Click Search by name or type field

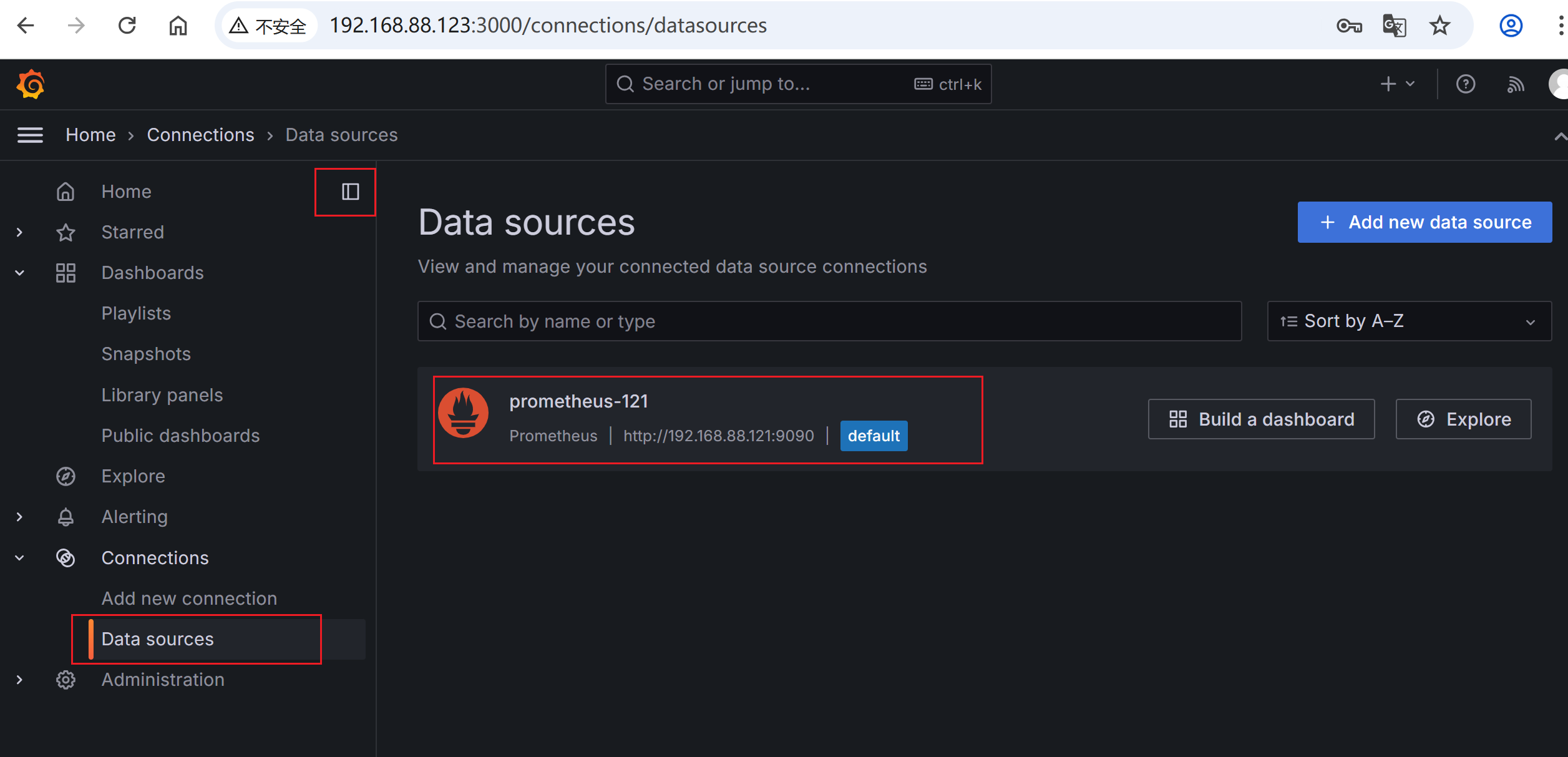pyautogui.click(x=829, y=321)
